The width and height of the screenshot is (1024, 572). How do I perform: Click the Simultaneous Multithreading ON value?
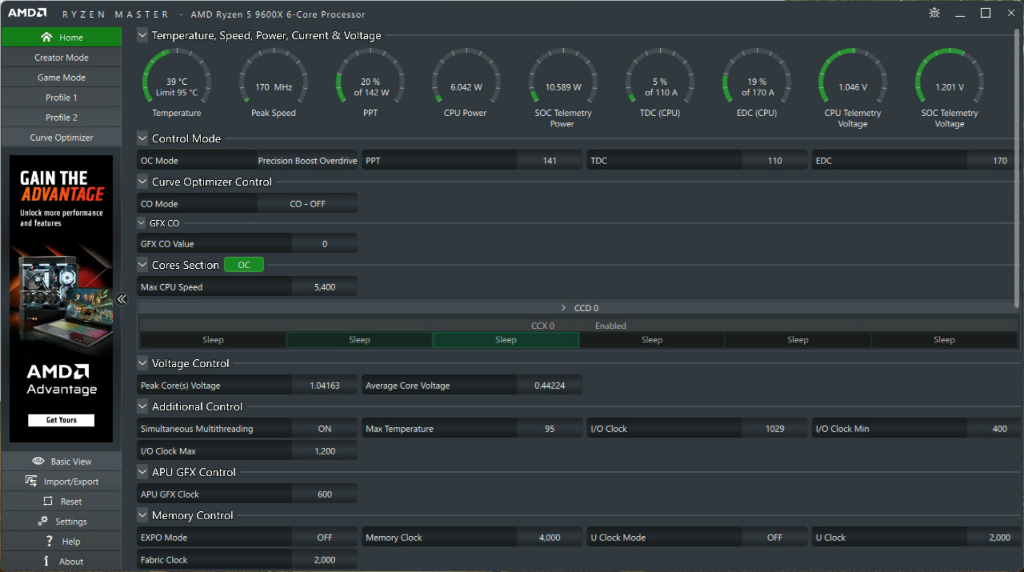tap(325, 428)
